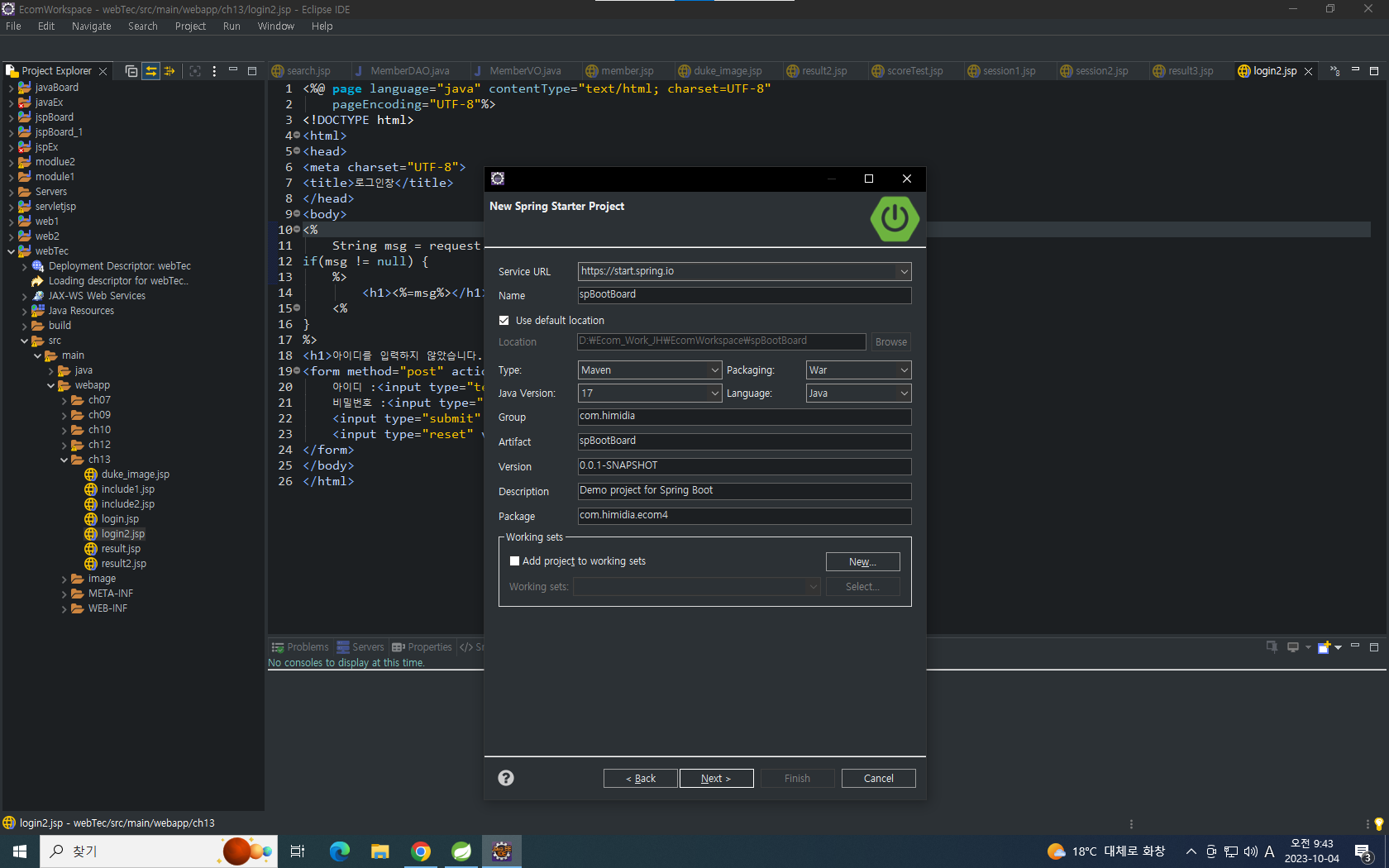
Task: Open the File menu
Action: tap(13, 26)
